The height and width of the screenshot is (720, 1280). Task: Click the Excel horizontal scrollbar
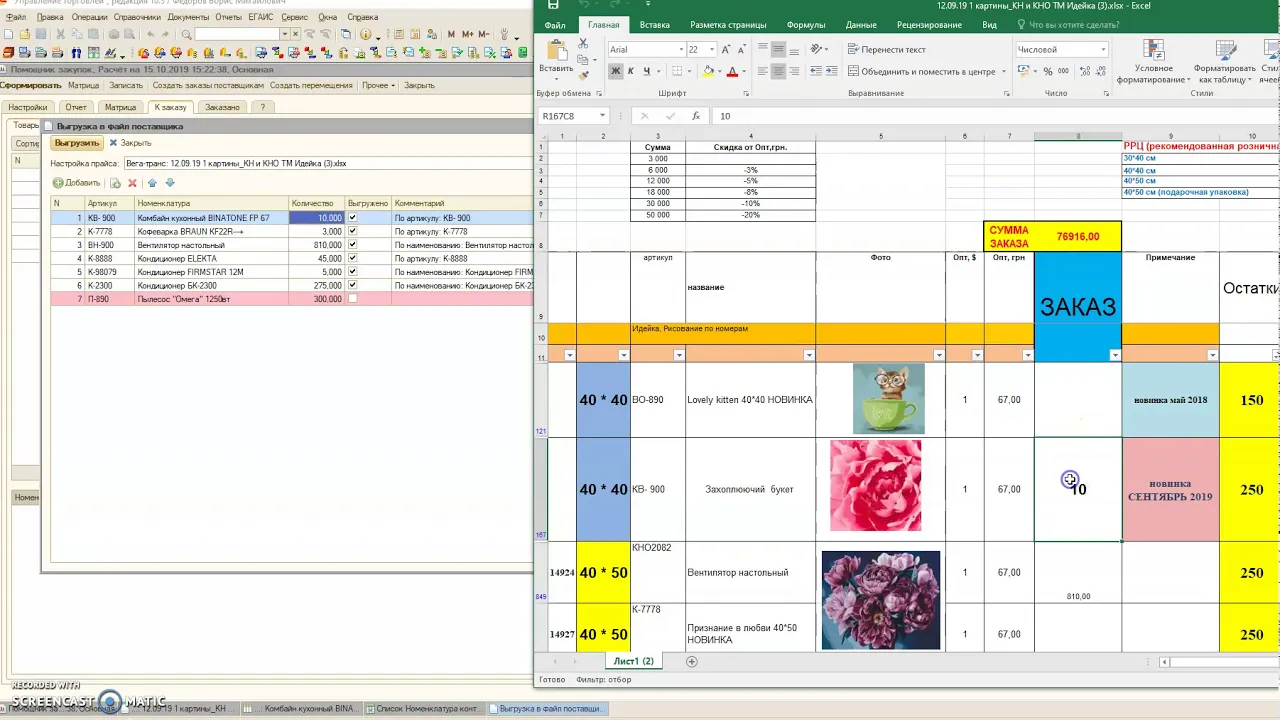(1218, 661)
